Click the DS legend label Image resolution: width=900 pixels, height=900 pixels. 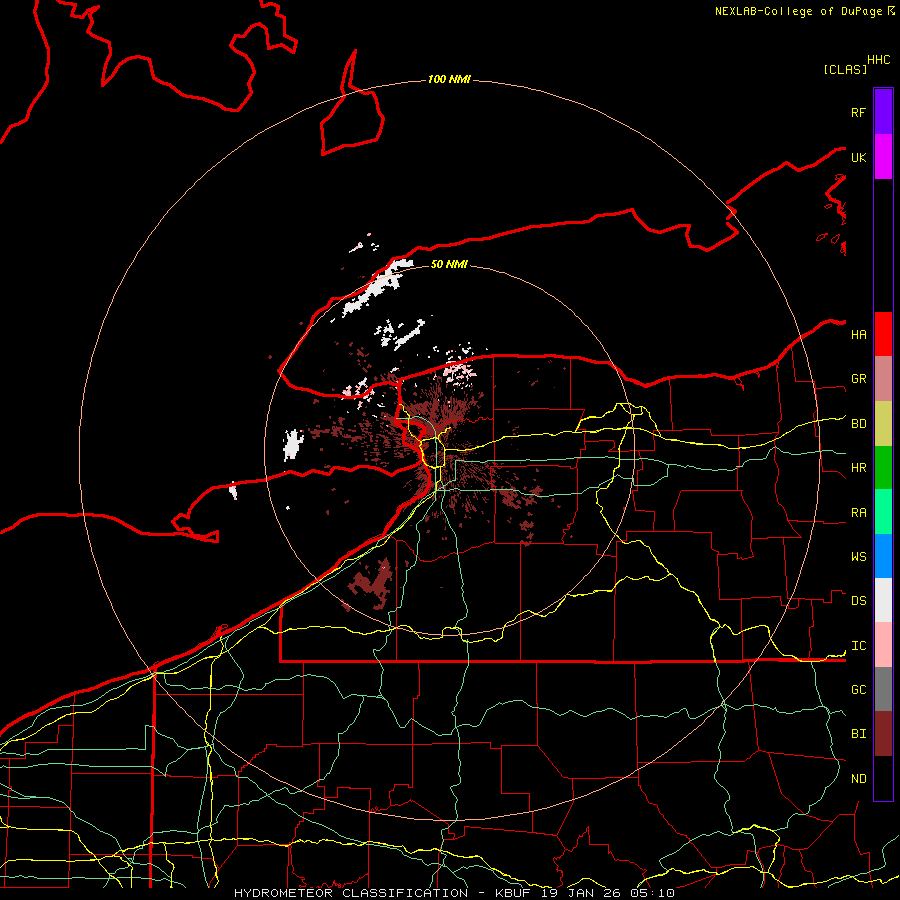(x=858, y=601)
